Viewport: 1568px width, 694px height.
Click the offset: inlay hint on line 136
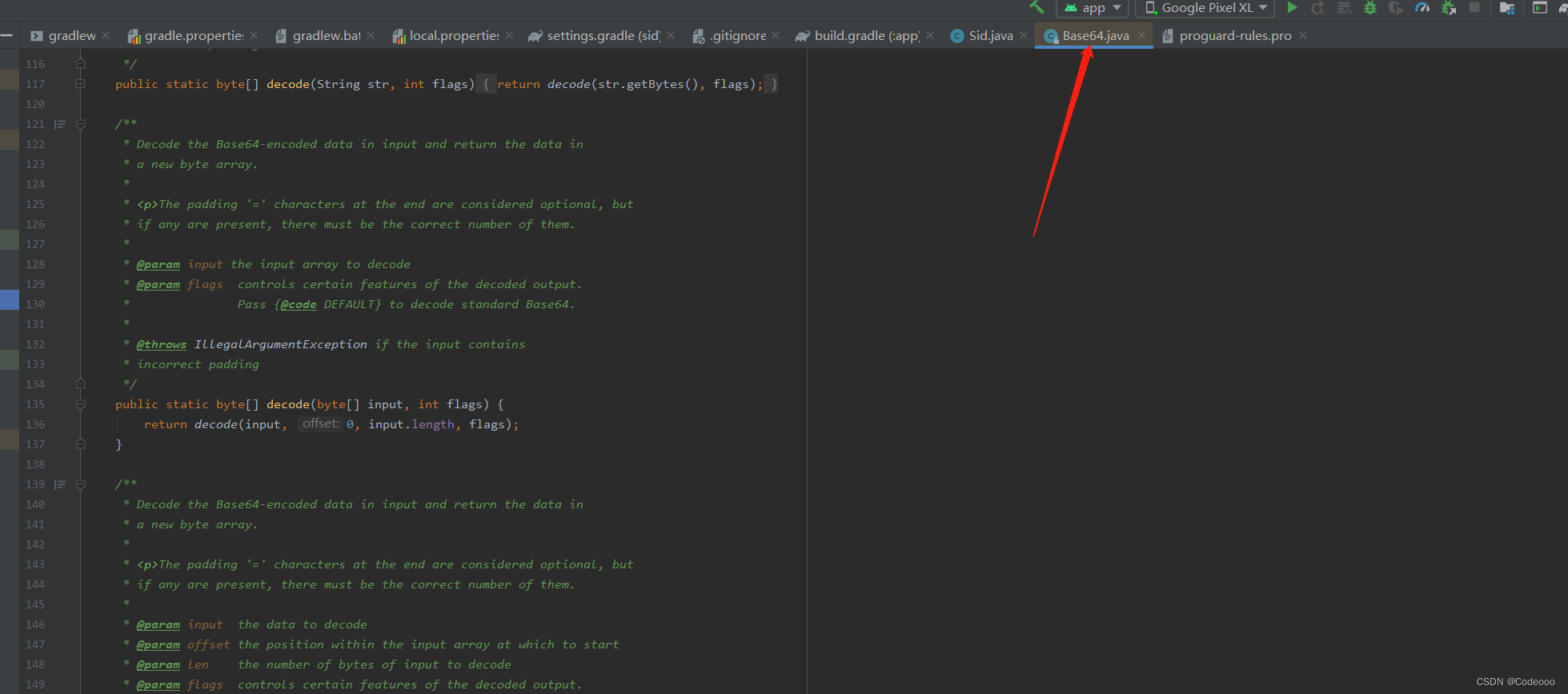click(321, 424)
